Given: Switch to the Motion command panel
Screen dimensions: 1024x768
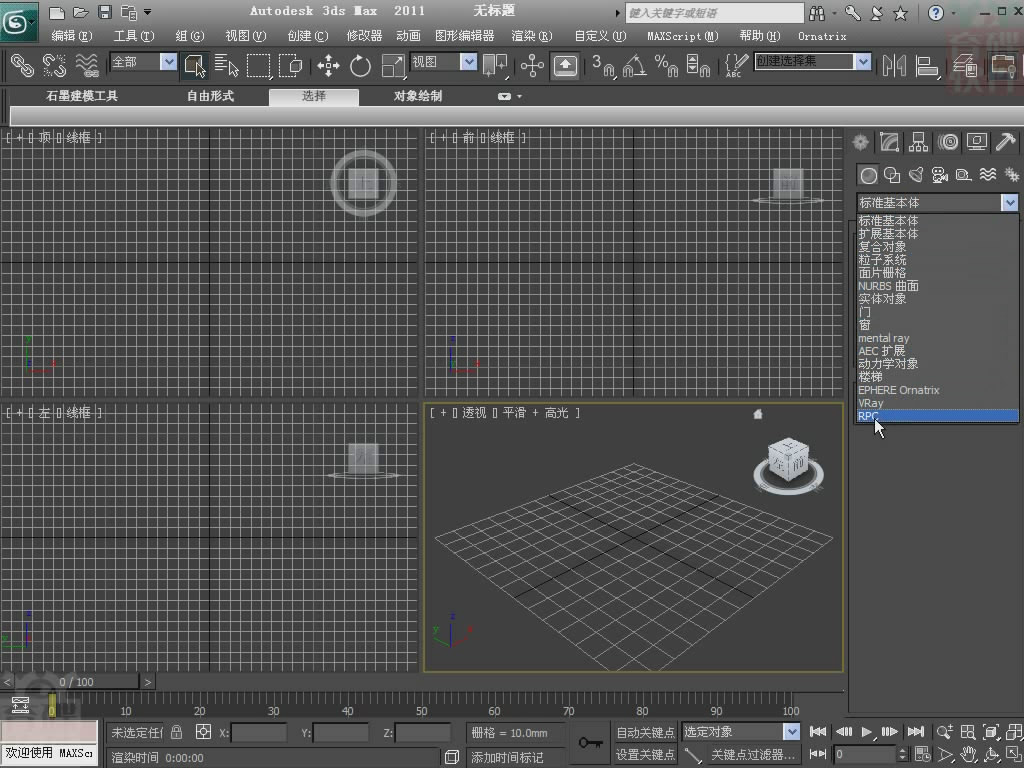Looking at the screenshot, I should click(x=948, y=142).
